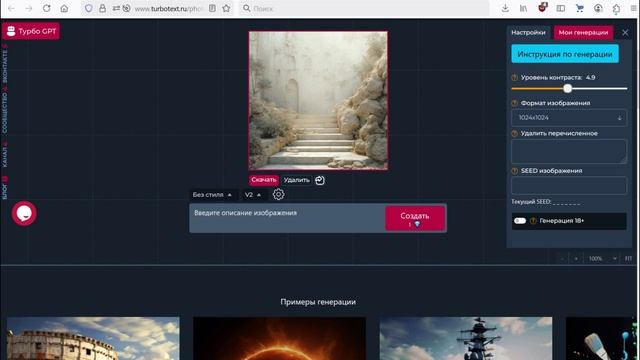Focus the browser Поиск search box
Image resolution: width=640 pixels, height=360 pixels.
[x=363, y=8]
